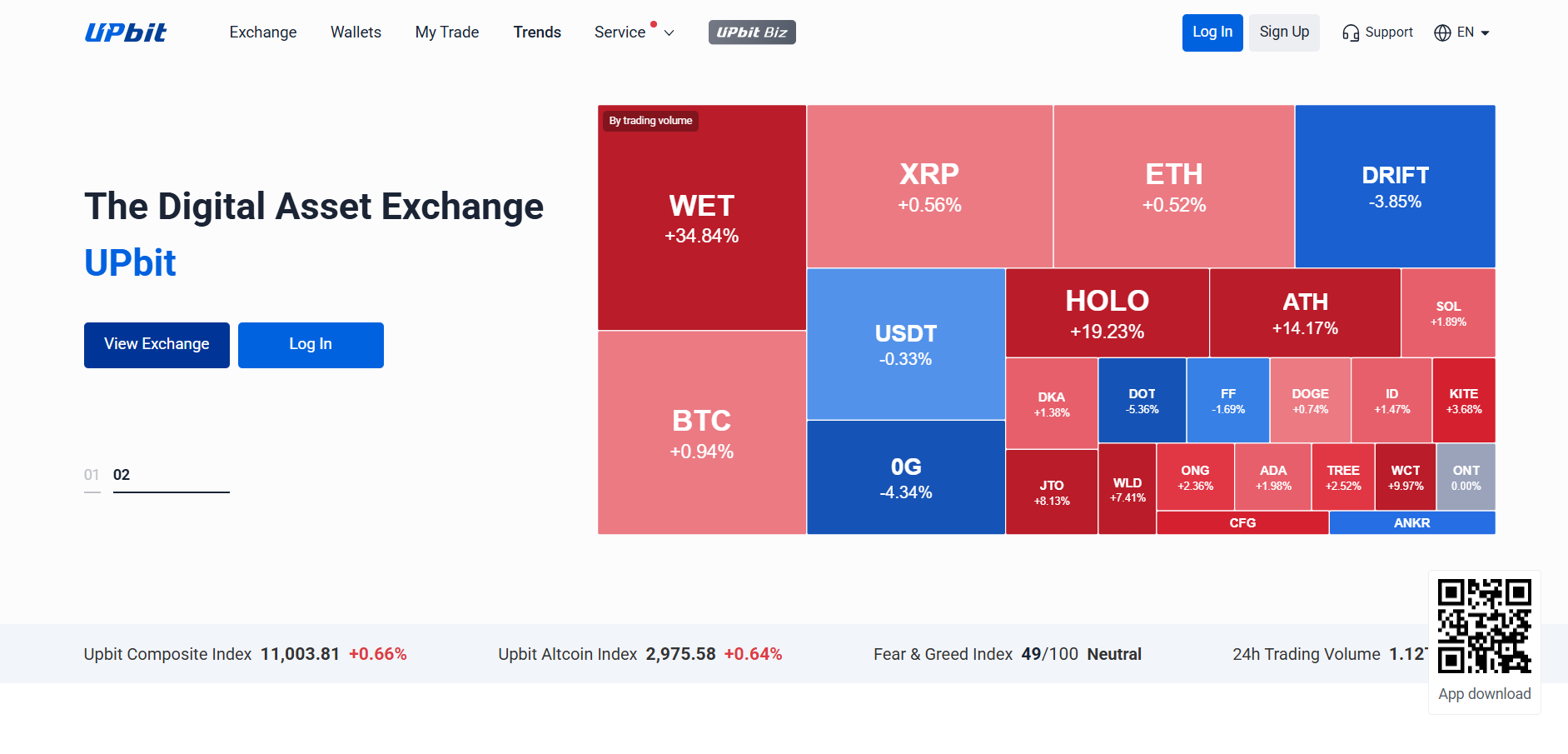Click the Support headset icon
This screenshot has height=754, width=1568.
(1351, 32)
